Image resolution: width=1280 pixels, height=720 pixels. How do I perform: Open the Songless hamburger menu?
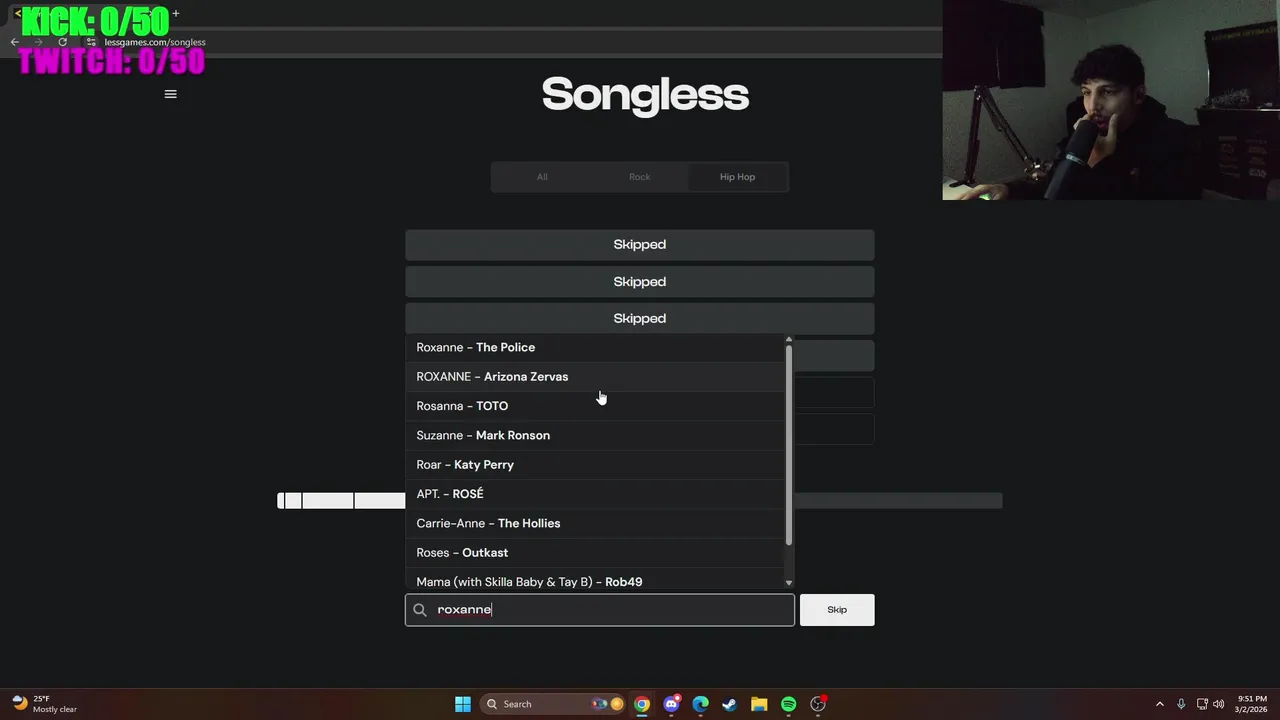[170, 94]
